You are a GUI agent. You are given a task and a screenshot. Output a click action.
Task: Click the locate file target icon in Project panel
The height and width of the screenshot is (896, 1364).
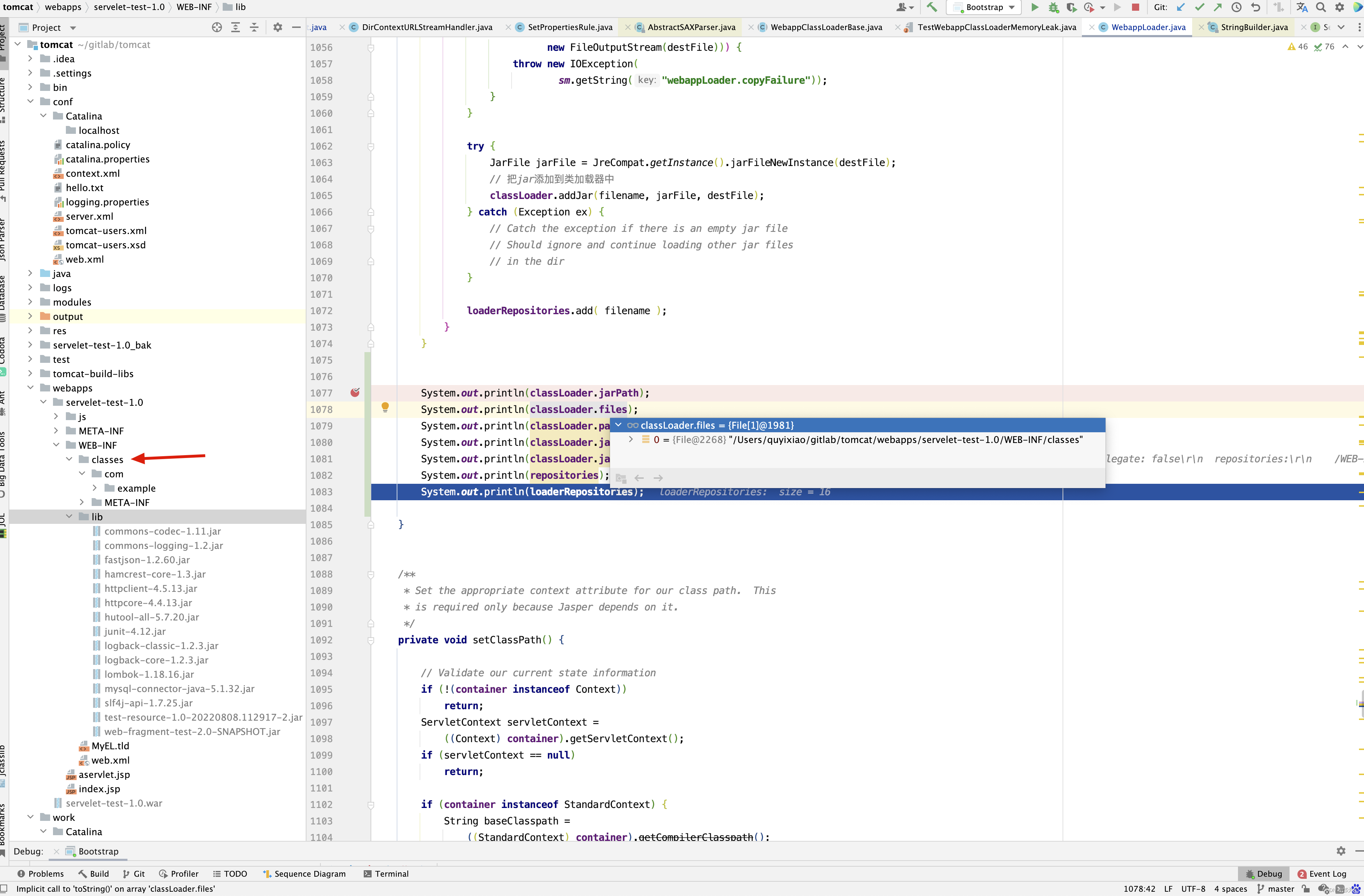pos(217,28)
